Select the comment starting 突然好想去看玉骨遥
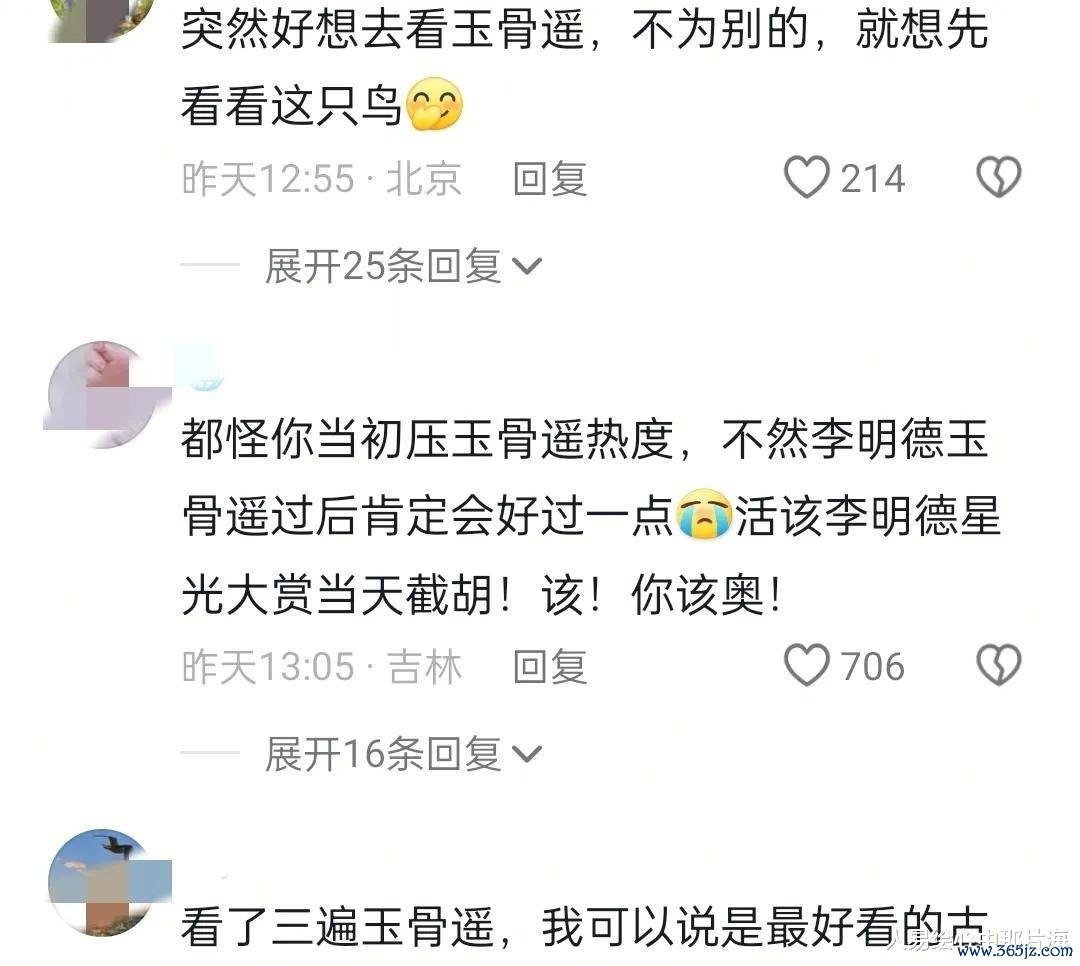The width and height of the screenshot is (1080, 966). (x=584, y=68)
